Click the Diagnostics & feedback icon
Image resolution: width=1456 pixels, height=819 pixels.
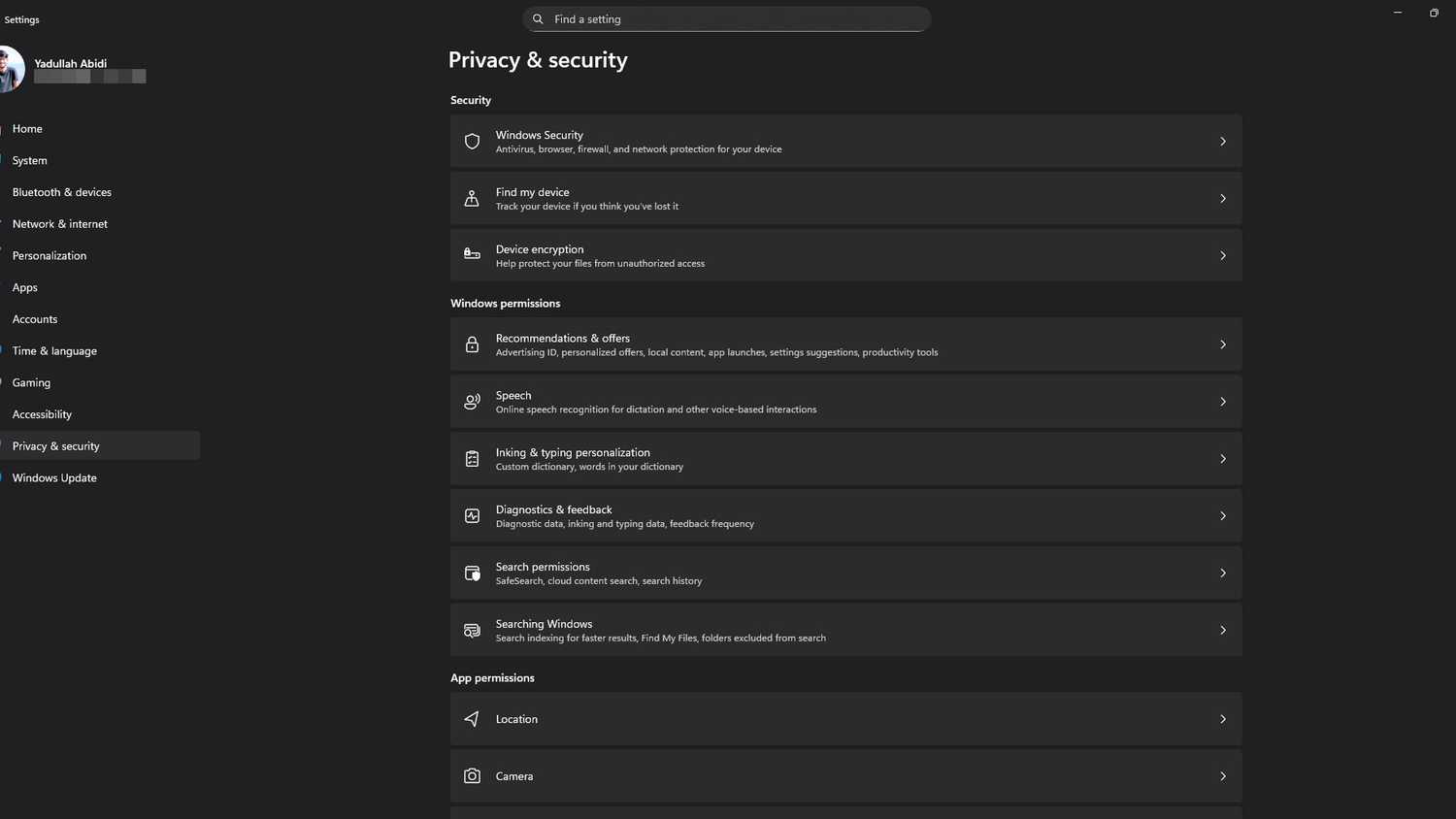pos(472,516)
